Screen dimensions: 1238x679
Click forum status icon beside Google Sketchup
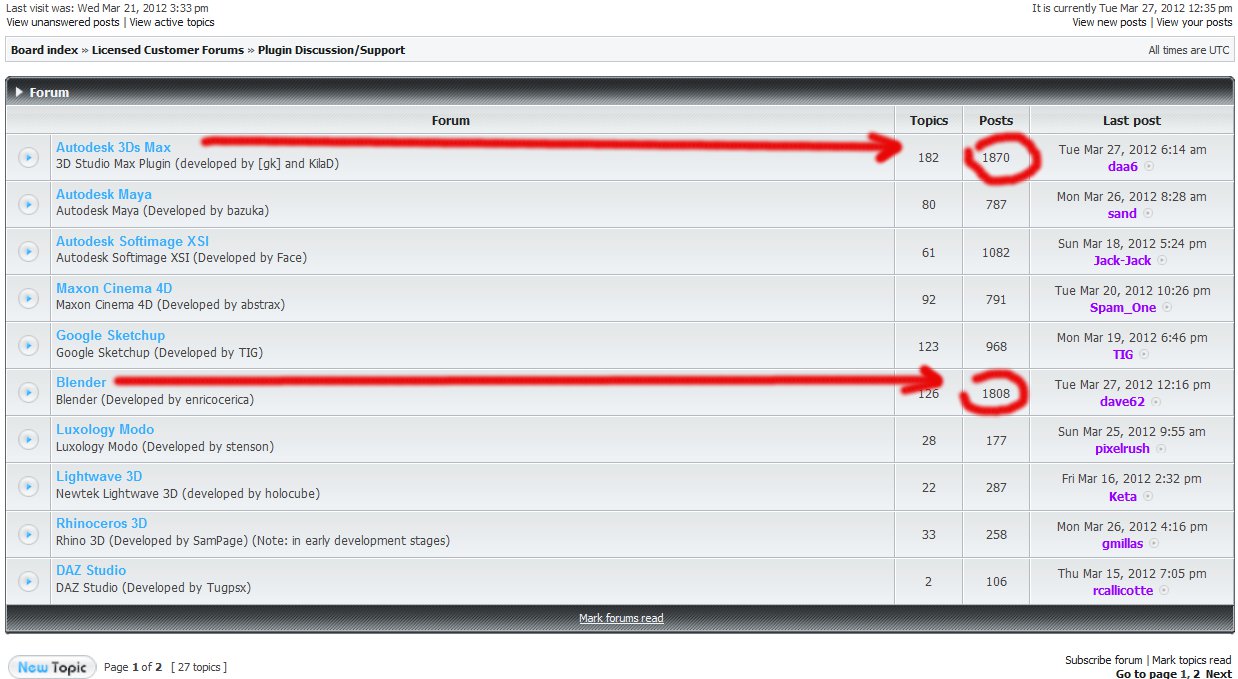click(x=28, y=345)
